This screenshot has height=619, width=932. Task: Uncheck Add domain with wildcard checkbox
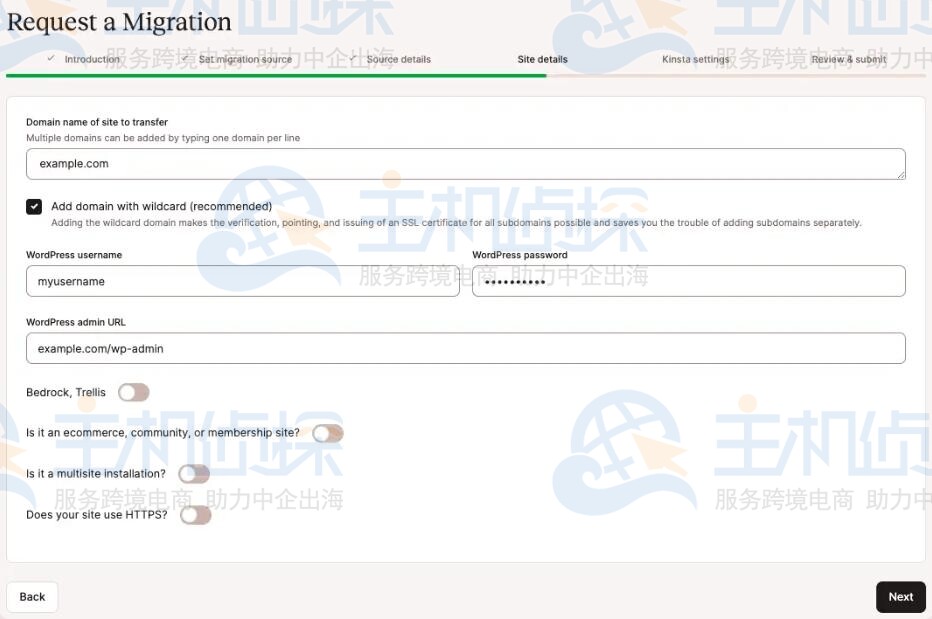click(33, 206)
